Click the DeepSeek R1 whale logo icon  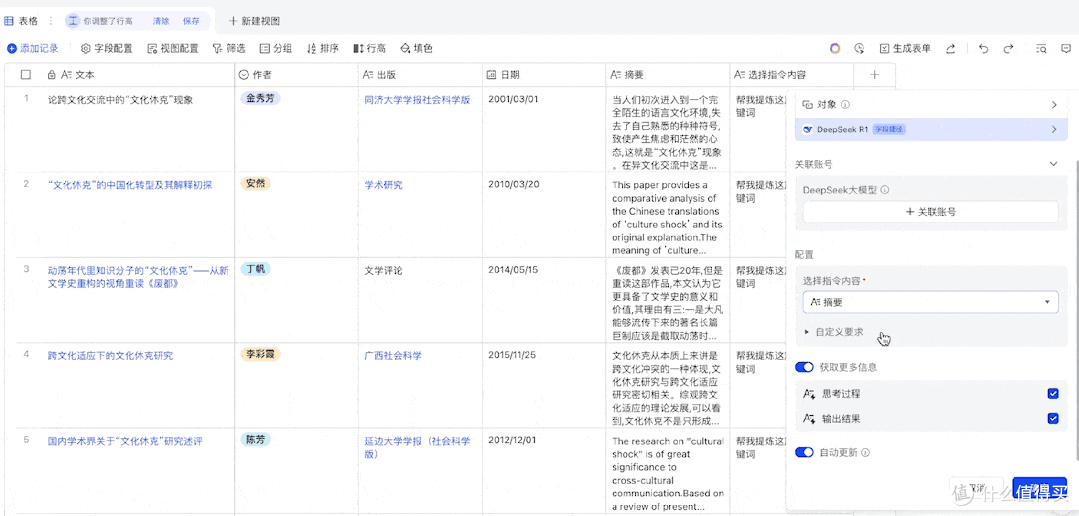coord(808,129)
